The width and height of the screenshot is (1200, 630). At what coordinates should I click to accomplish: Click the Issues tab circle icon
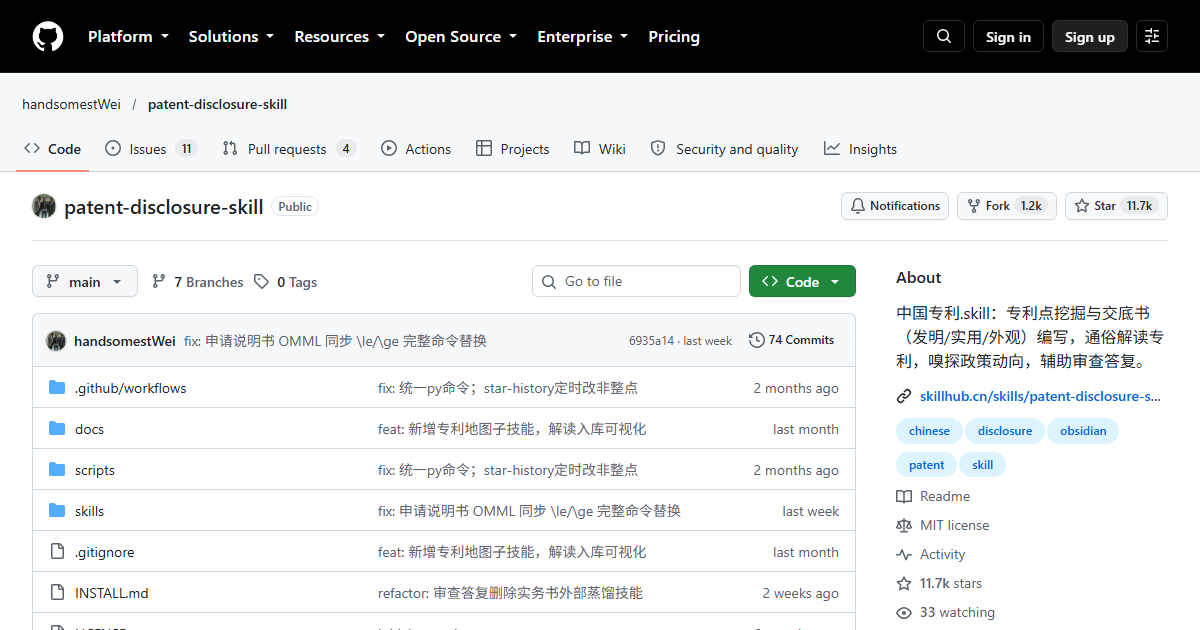click(113, 148)
